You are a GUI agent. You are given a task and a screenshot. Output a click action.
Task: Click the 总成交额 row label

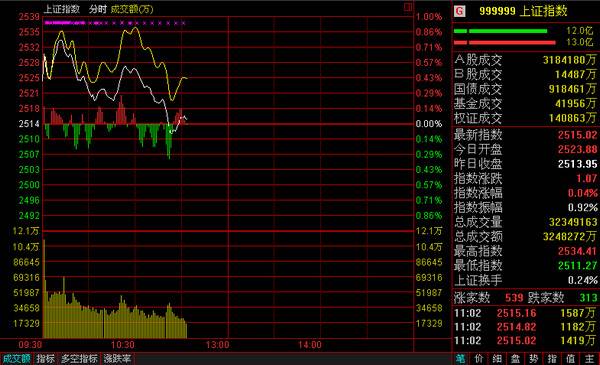pyautogui.click(x=478, y=237)
